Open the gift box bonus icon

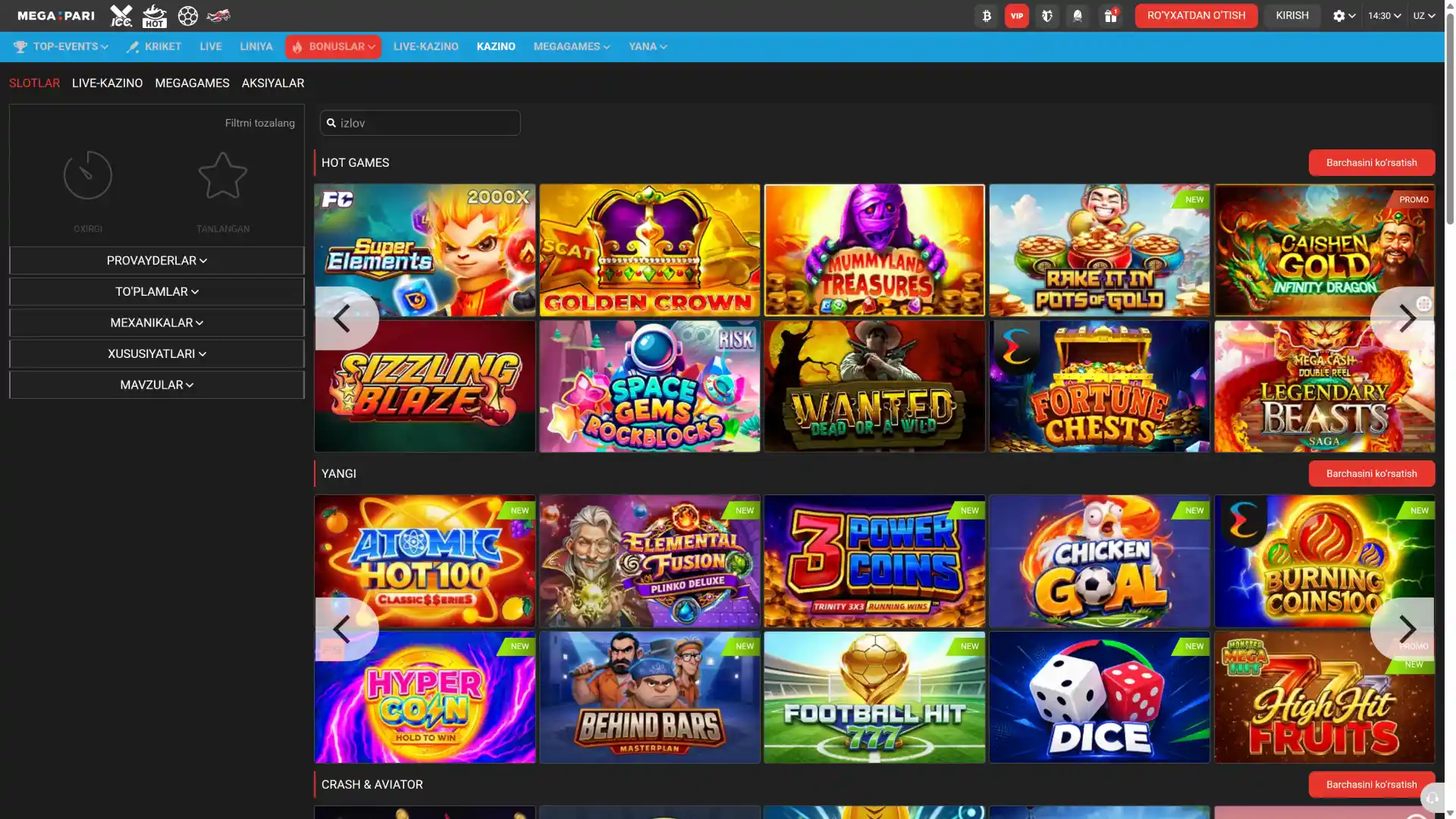pos(1110,16)
